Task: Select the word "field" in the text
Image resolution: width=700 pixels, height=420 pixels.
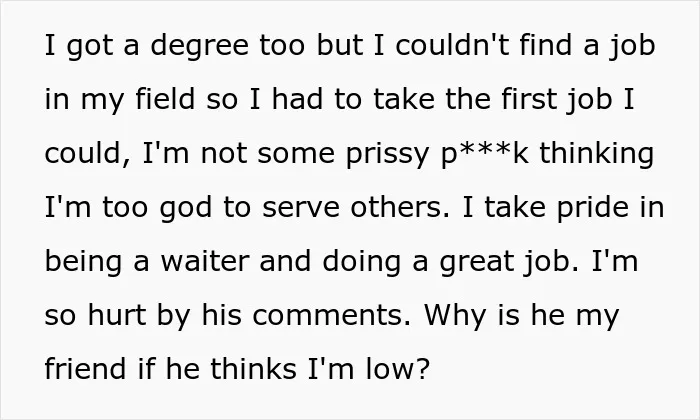Action: tap(165, 99)
